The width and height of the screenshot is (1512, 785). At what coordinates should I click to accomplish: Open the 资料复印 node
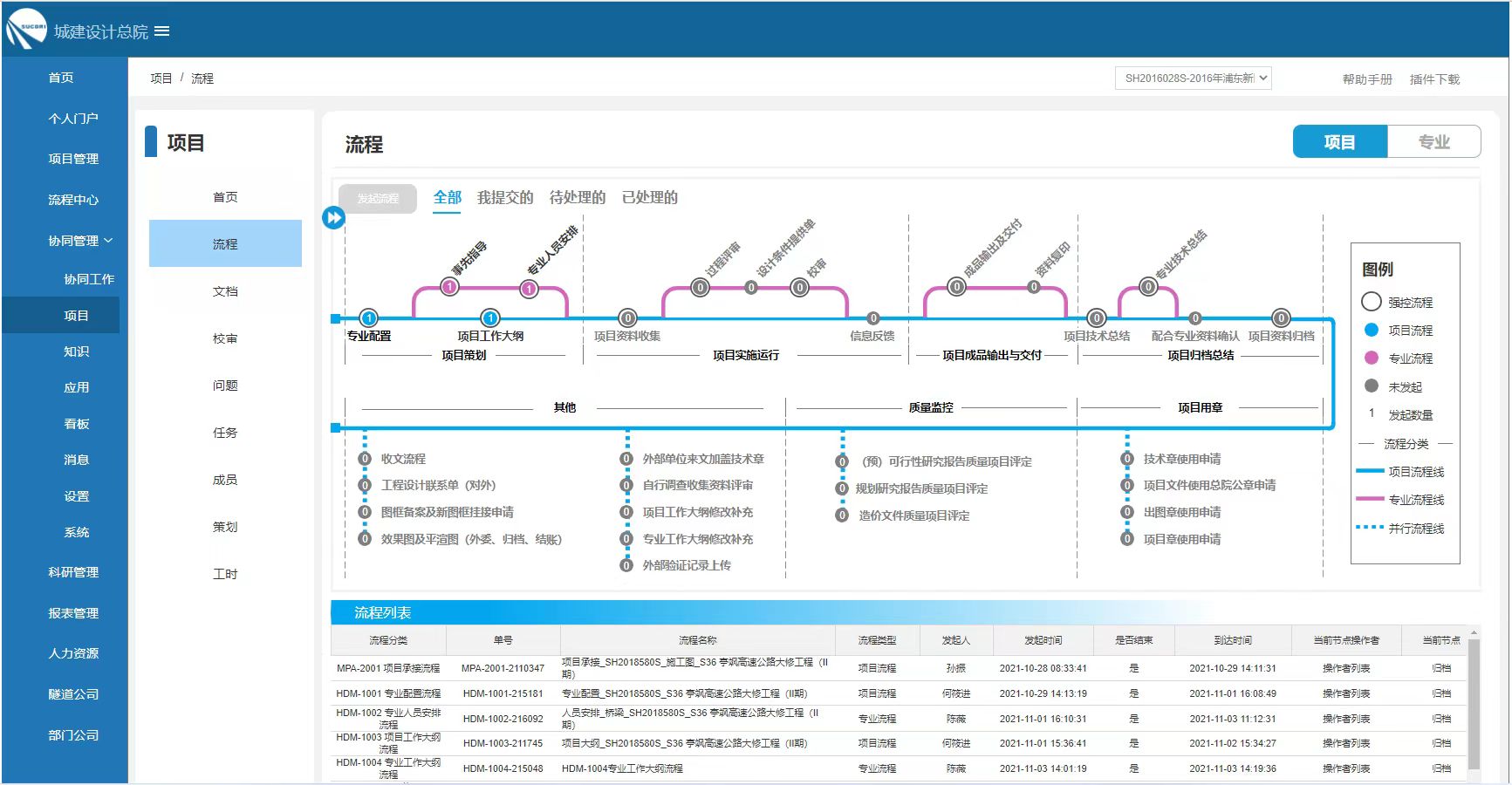[1034, 287]
